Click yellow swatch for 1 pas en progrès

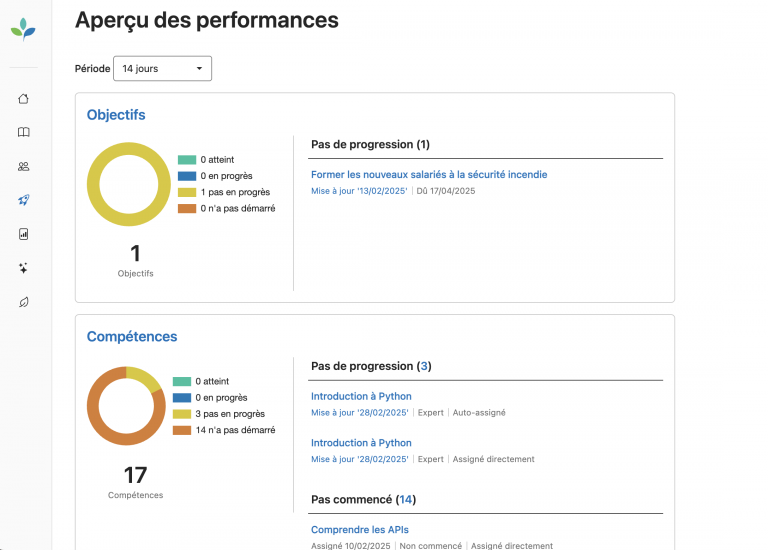pos(187,192)
